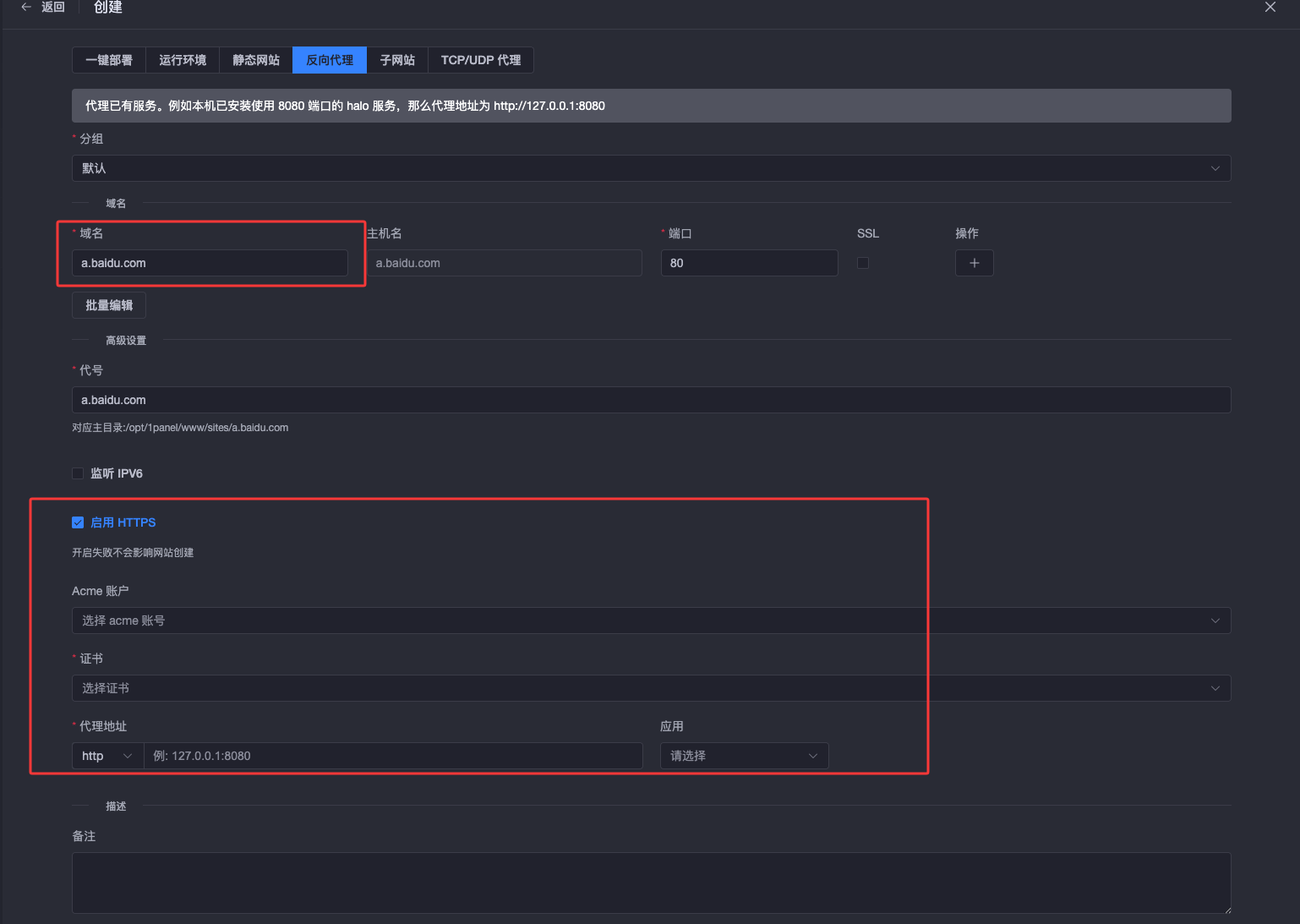Open the 子网站 tab
Image resolution: width=1300 pixels, height=924 pixels.
point(397,60)
